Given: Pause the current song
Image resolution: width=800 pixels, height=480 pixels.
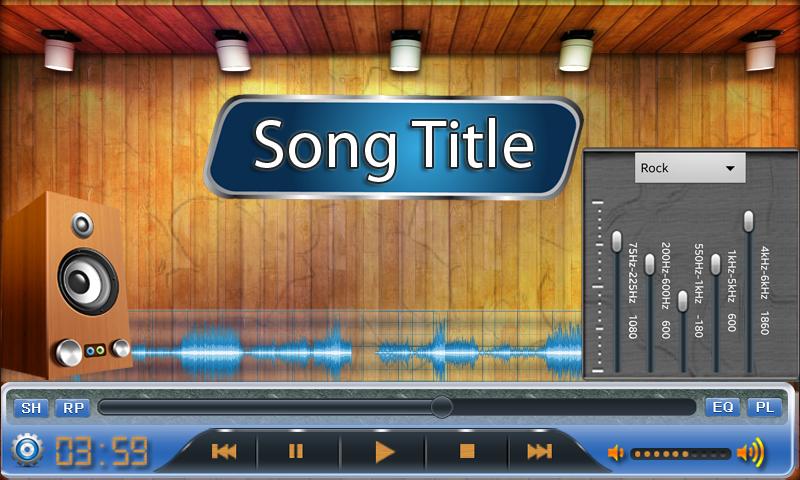Looking at the screenshot, I should click(x=296, y=452).
